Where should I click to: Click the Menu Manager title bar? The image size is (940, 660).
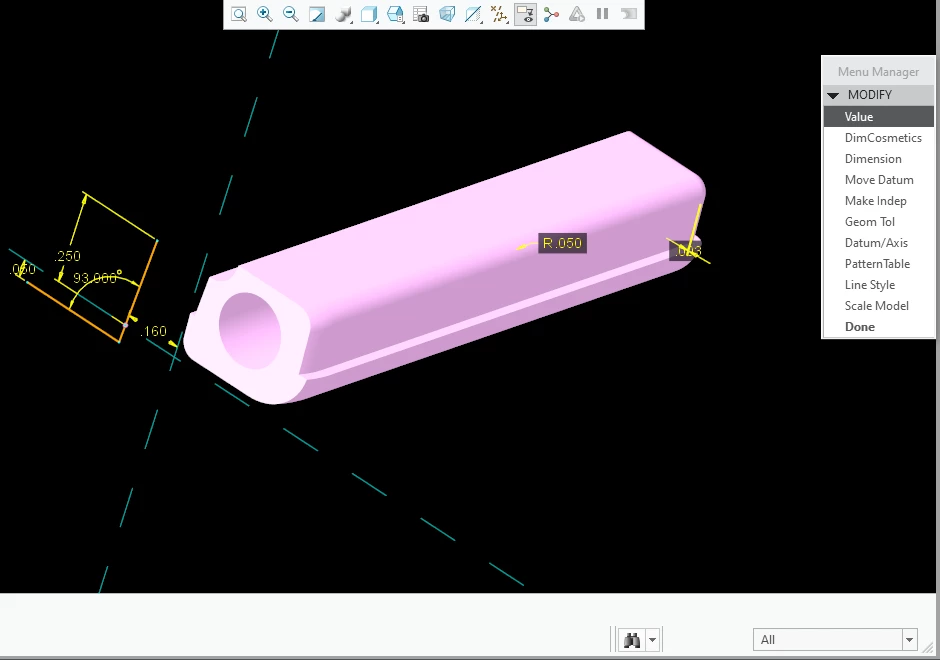pos(878,72)
